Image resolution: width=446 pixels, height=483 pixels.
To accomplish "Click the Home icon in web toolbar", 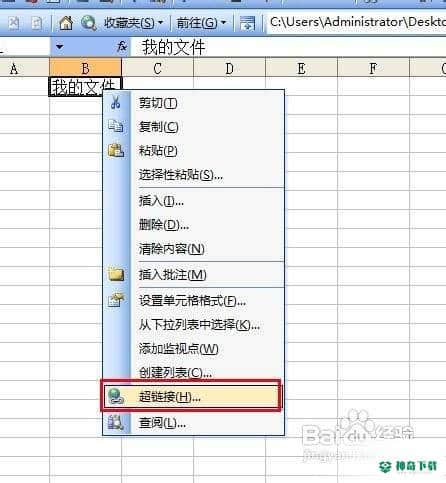I will pyautogui.click(x=66, y=23).
